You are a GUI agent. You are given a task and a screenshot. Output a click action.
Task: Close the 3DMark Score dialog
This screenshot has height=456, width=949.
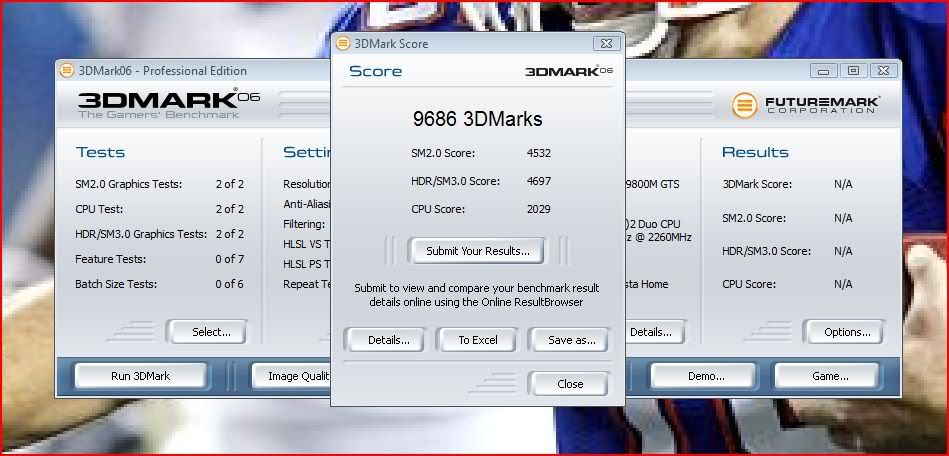[570, 383]
